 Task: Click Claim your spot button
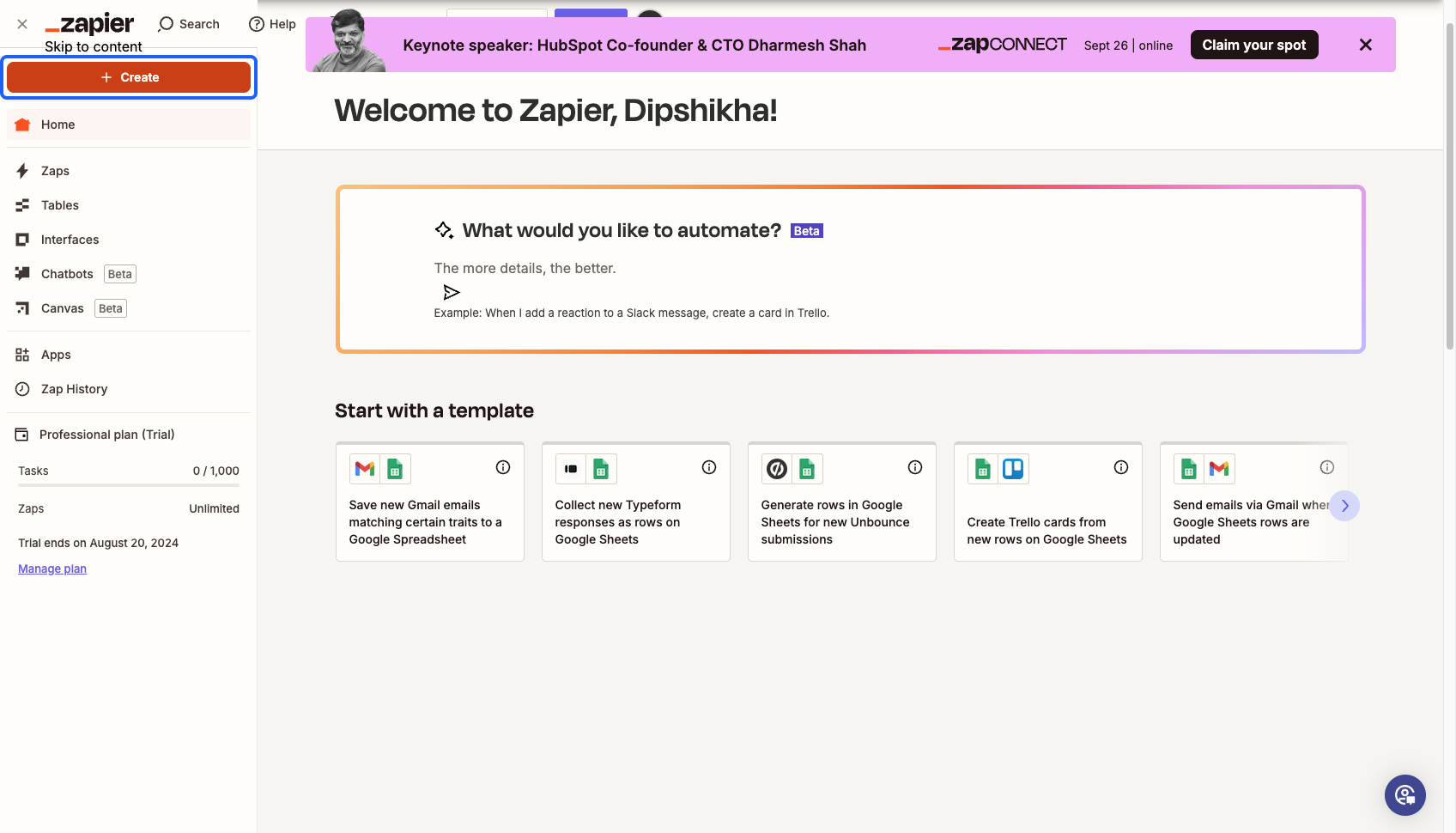click(x=1254, y=45)
